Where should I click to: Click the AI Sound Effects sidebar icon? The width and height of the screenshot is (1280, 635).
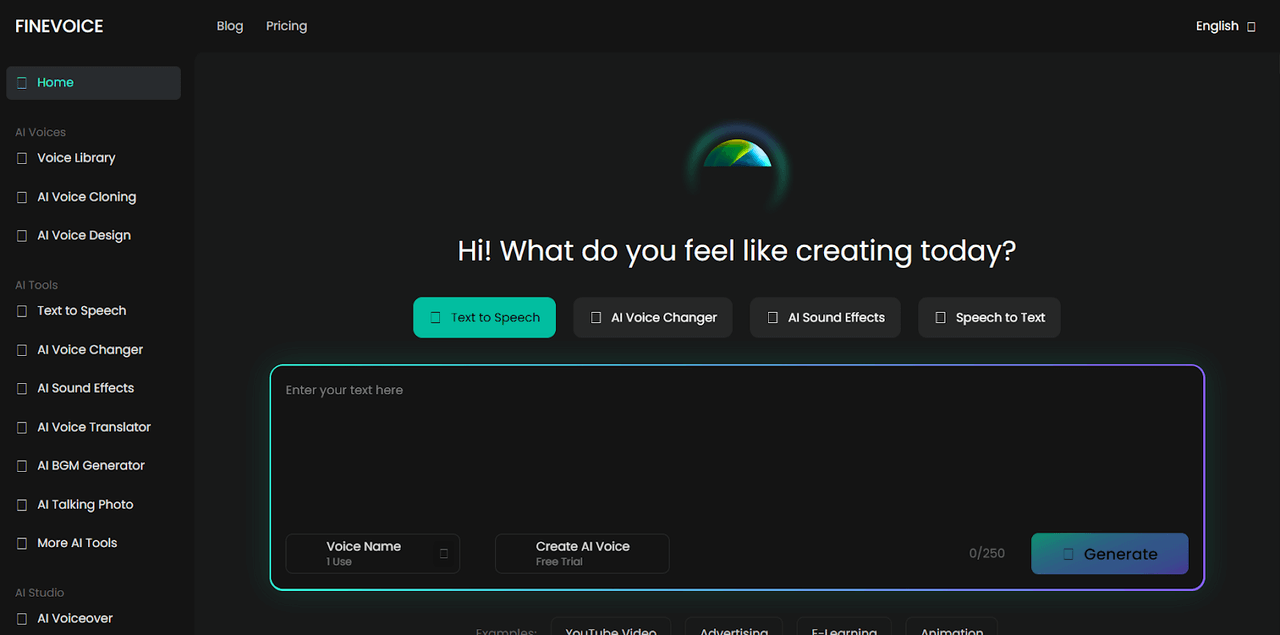(22, 388)
